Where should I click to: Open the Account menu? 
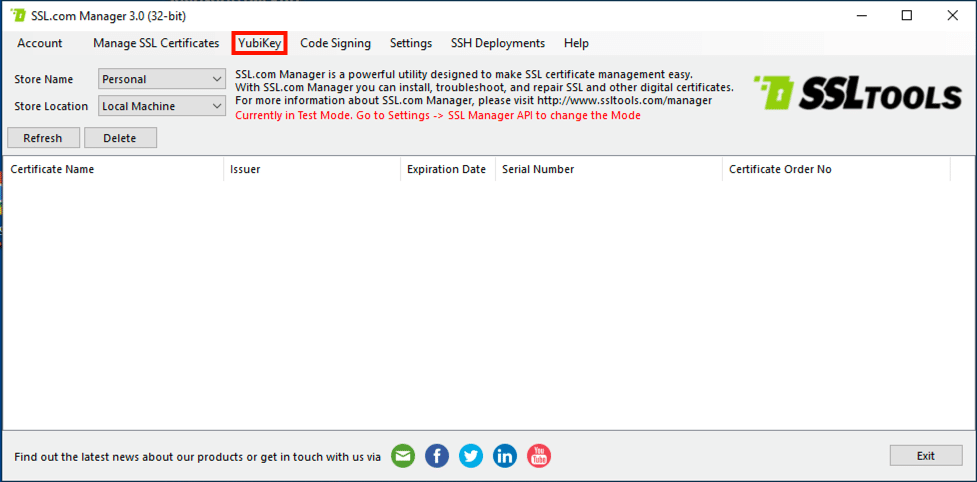(40, 43)
